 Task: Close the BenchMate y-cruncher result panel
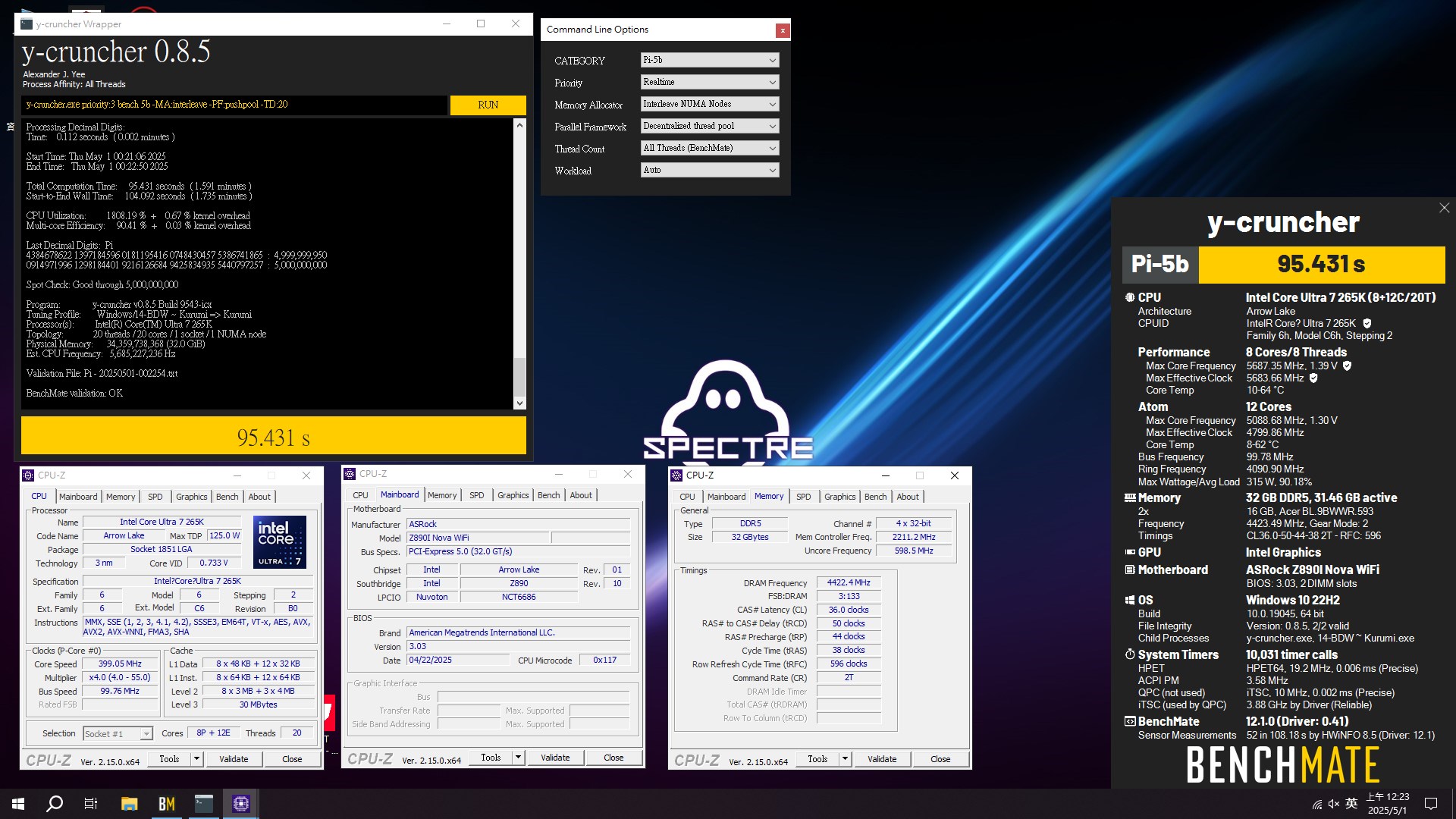(1444, 208)
